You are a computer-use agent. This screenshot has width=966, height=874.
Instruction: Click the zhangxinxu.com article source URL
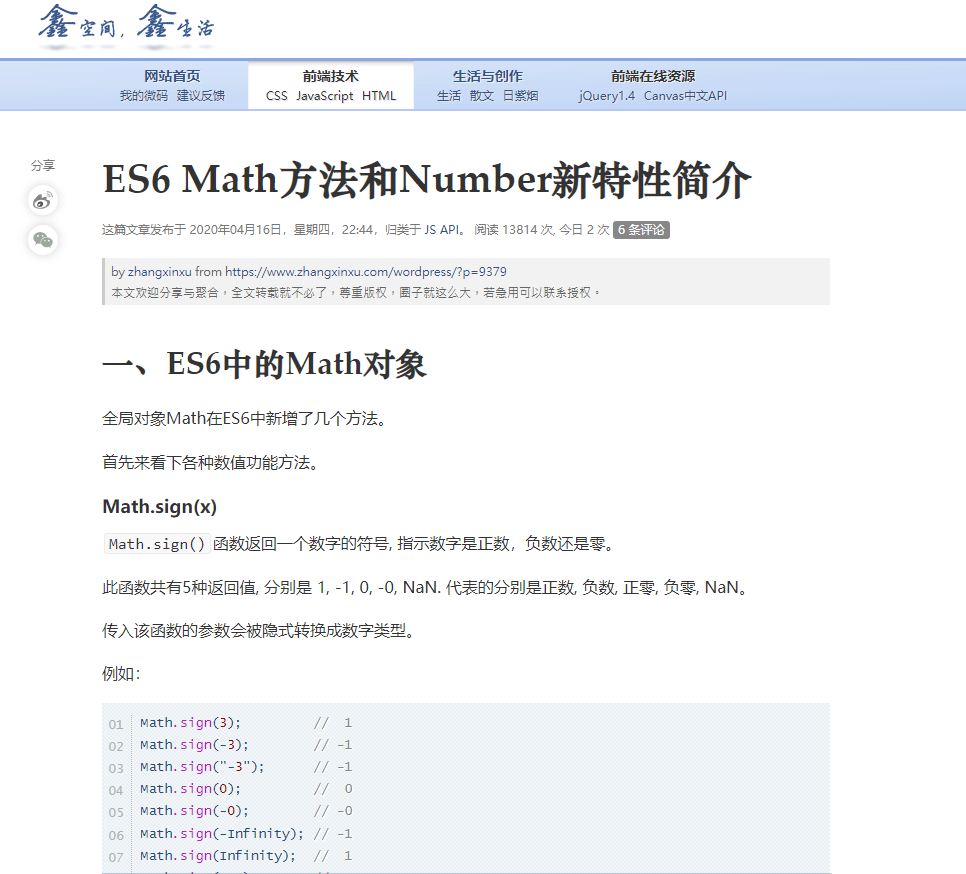coord(365,272)
